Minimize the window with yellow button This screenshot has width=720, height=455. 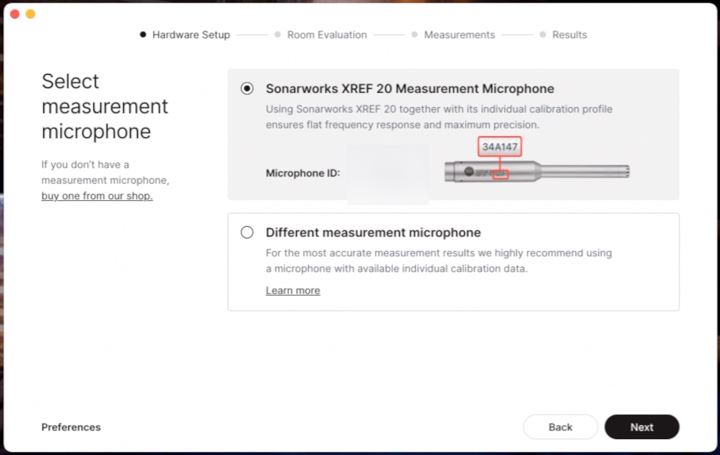point(30,14)
